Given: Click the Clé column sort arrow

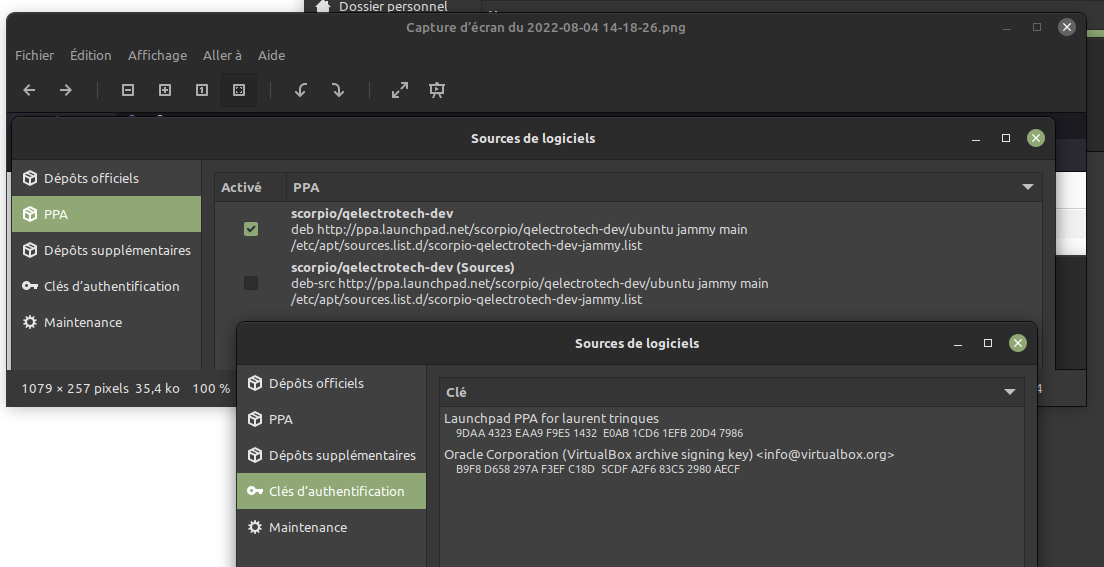Looking at the screenshot, I should click(1010, 393).
